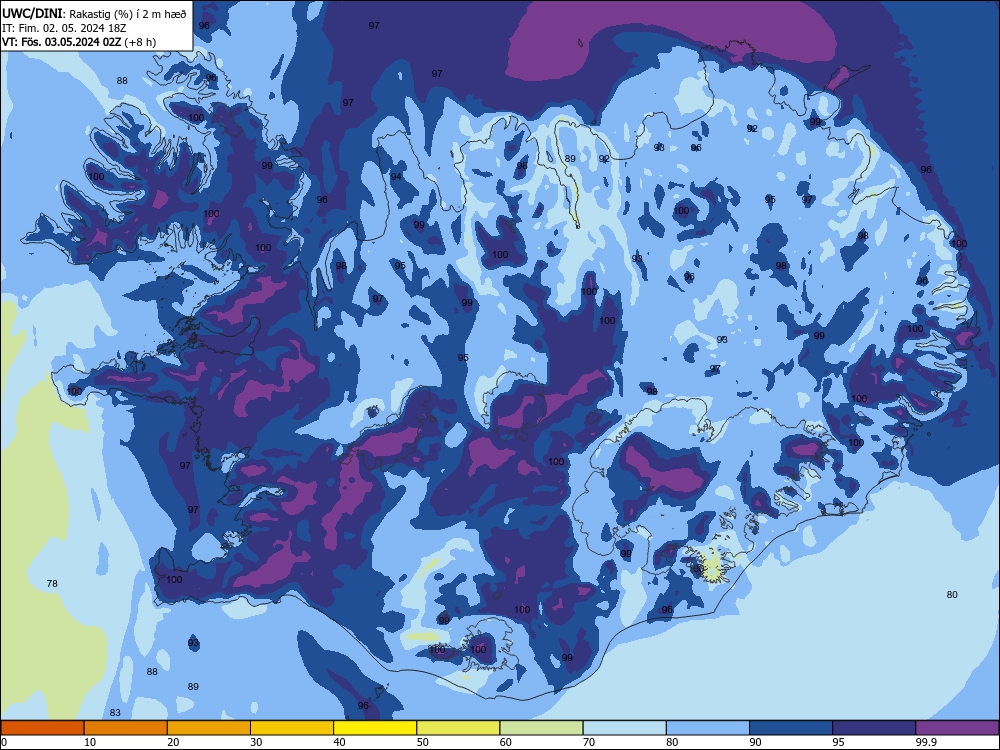The image size is (1000, 750).
Task: Click the legend label '10'
Action: (x=90, y=742)
